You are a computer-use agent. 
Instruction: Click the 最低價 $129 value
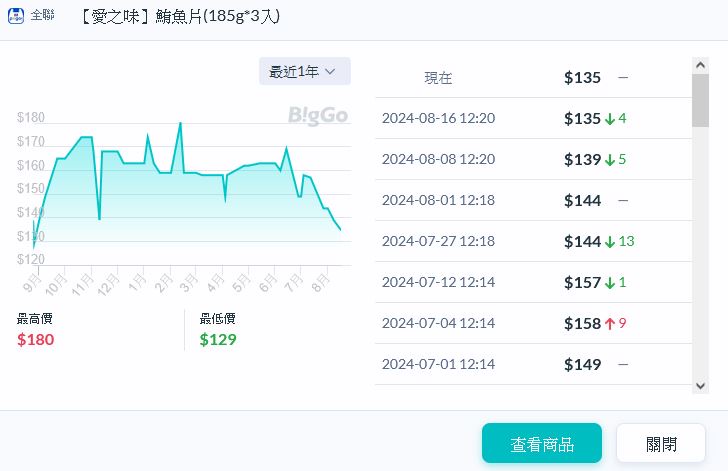pyautogui.click(x=218, y=339)
